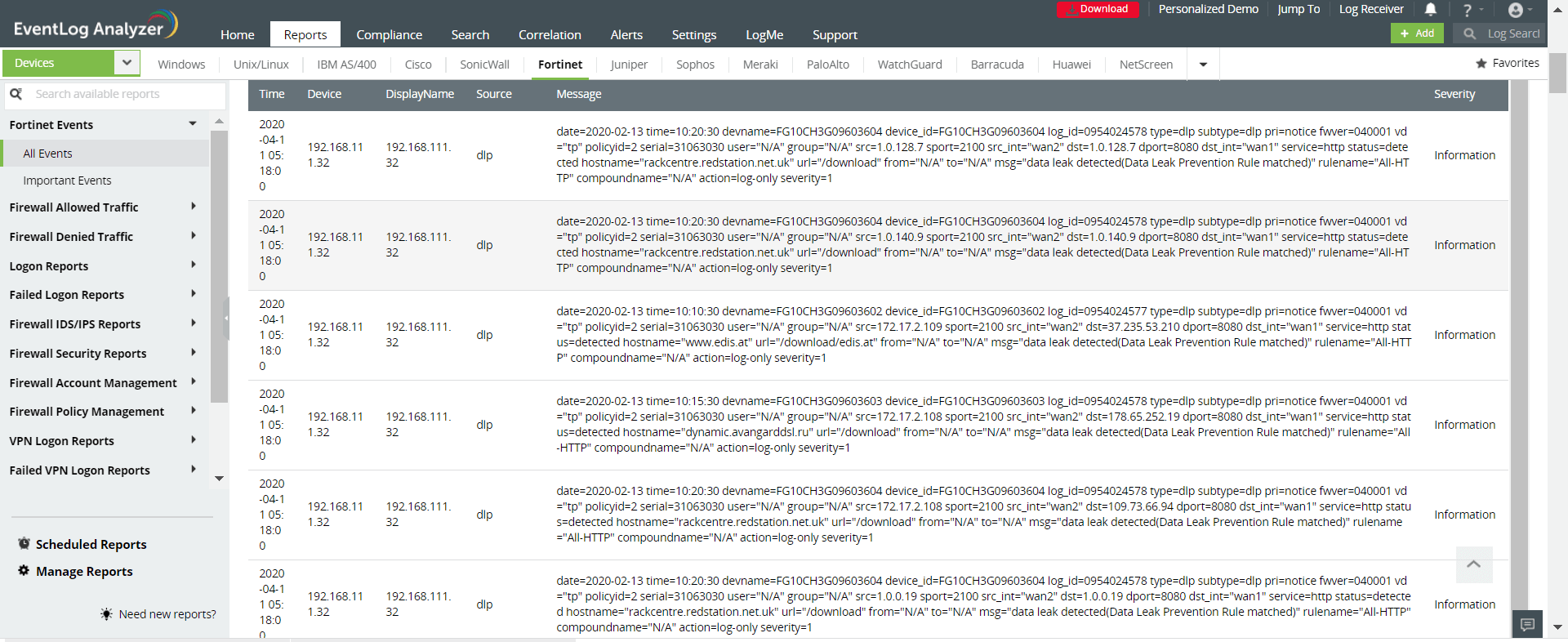Open the Log Receiver link
The image size is (1568, 642).
coord(1371,9)
